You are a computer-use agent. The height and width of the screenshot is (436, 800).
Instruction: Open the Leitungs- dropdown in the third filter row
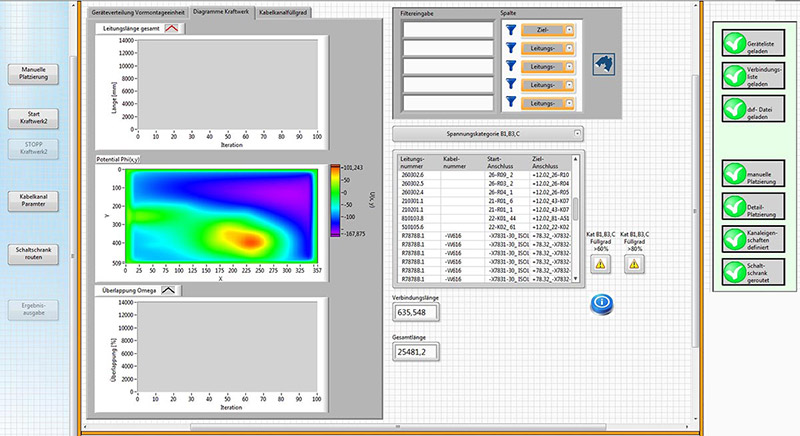tap(548, 67)
